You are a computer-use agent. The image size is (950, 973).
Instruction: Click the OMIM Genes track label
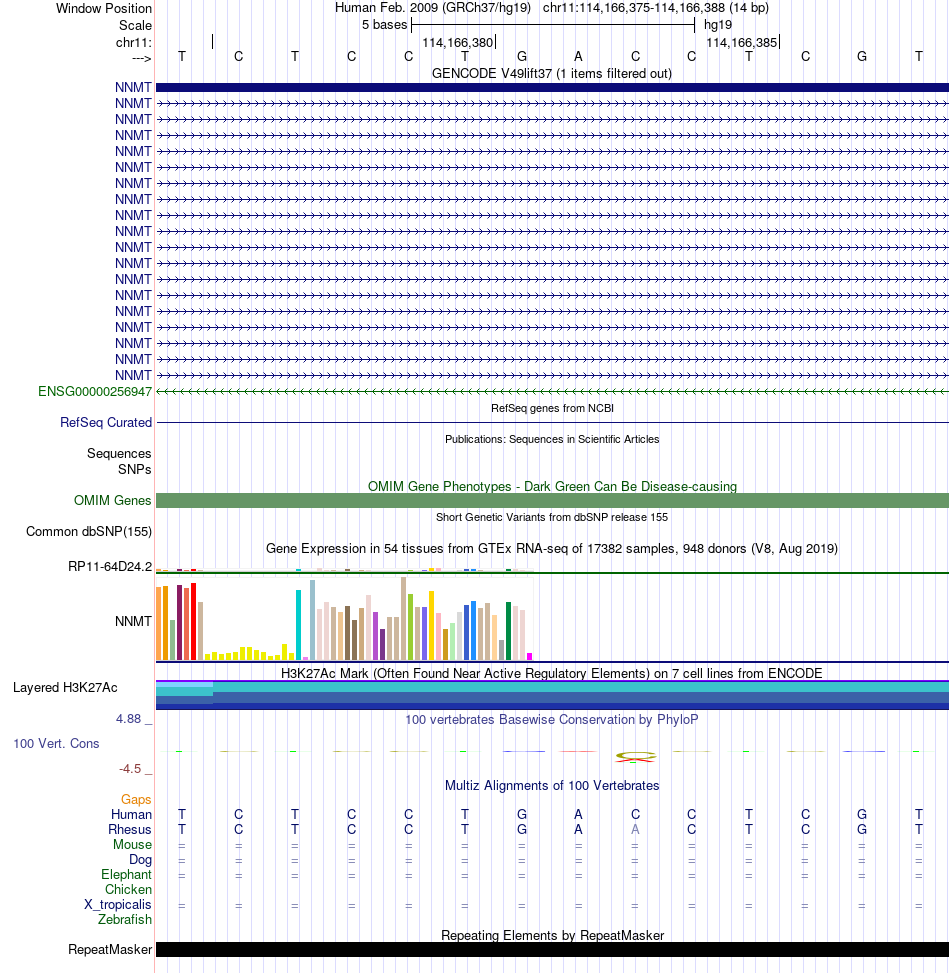tap(112, 500)
